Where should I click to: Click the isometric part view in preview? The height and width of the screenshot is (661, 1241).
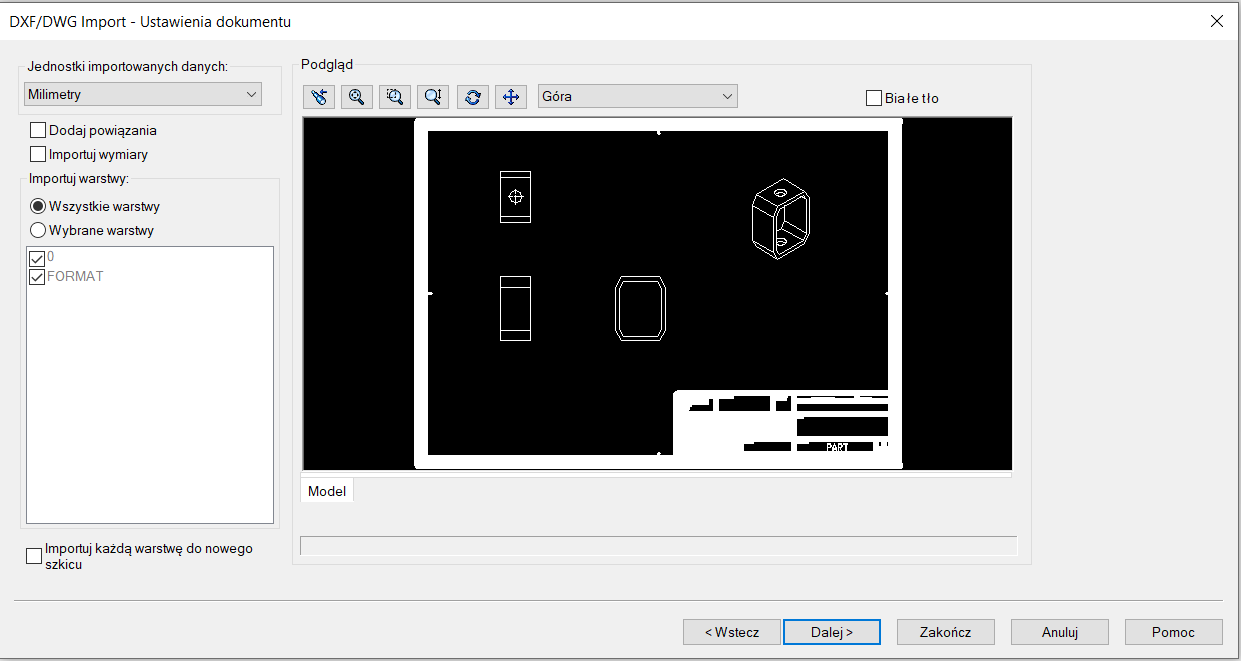780,219
